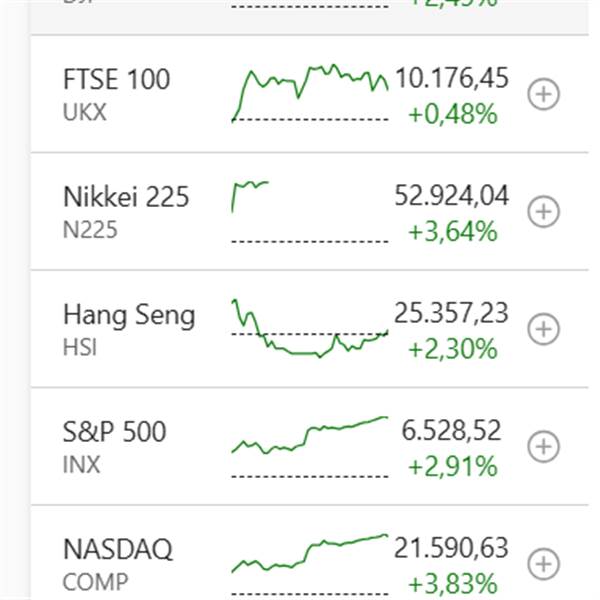
Task: Select the NASDAQ +3,83% change value
Action: [452, 583]
